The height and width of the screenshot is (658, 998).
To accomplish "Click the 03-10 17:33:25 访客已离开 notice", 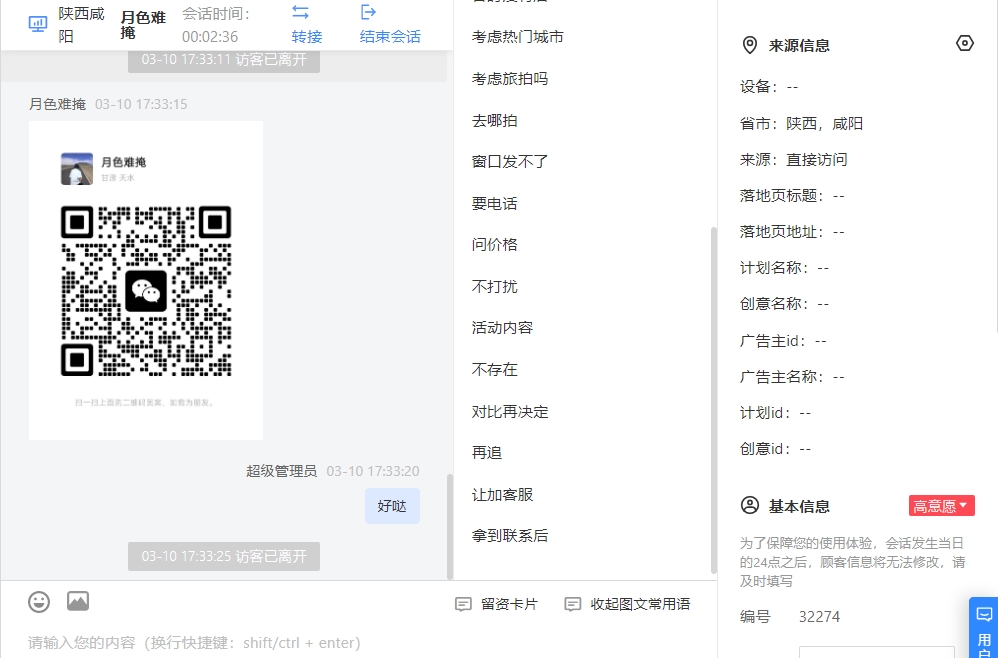I will [x=224, y=556].
